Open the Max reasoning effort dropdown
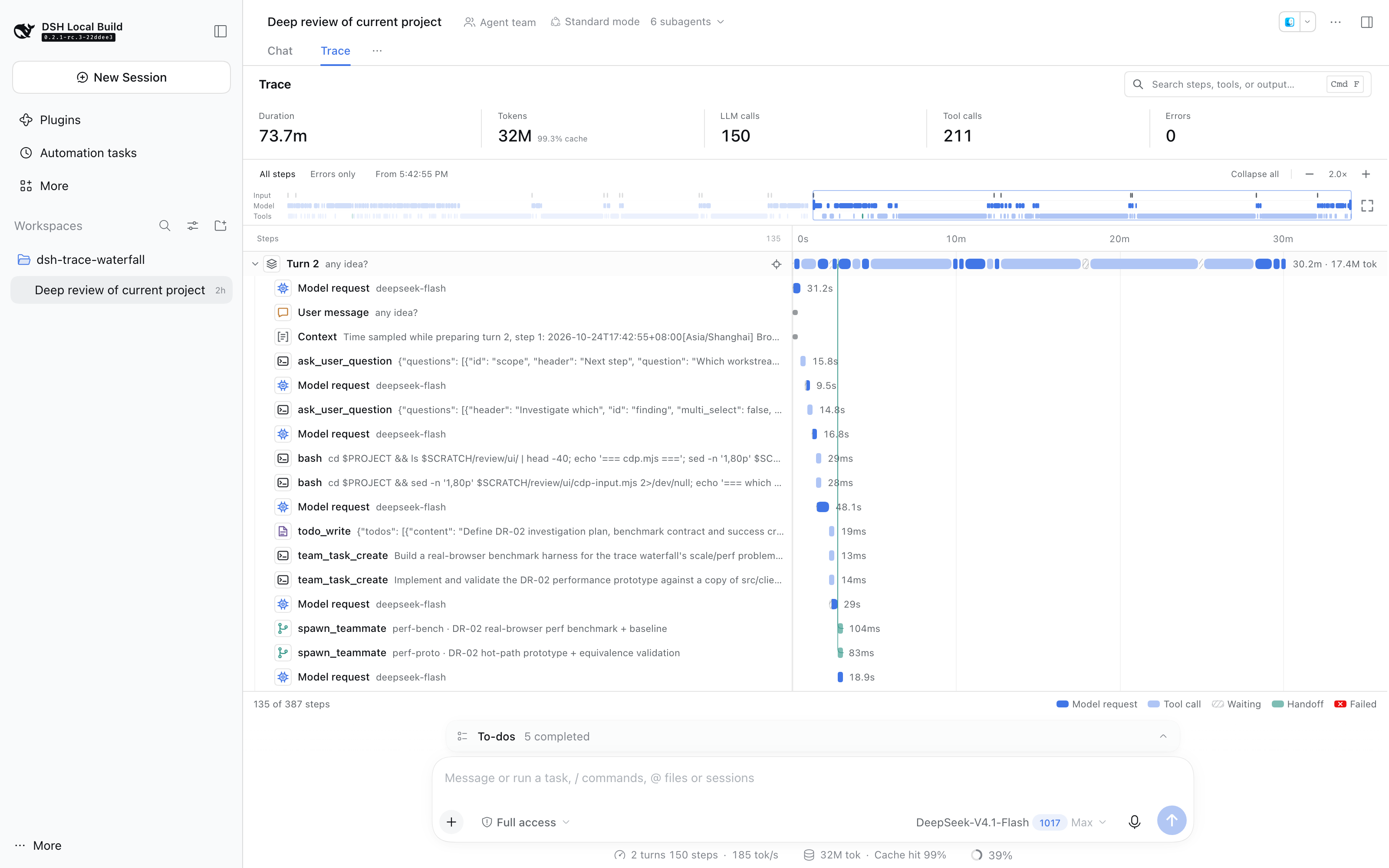1389x868 pixels. click(1088, 823)
